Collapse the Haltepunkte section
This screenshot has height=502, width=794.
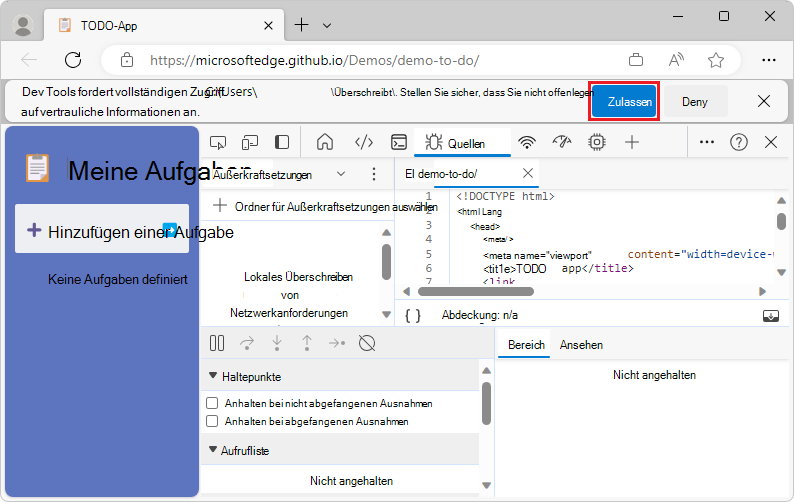tap(213, 376)
